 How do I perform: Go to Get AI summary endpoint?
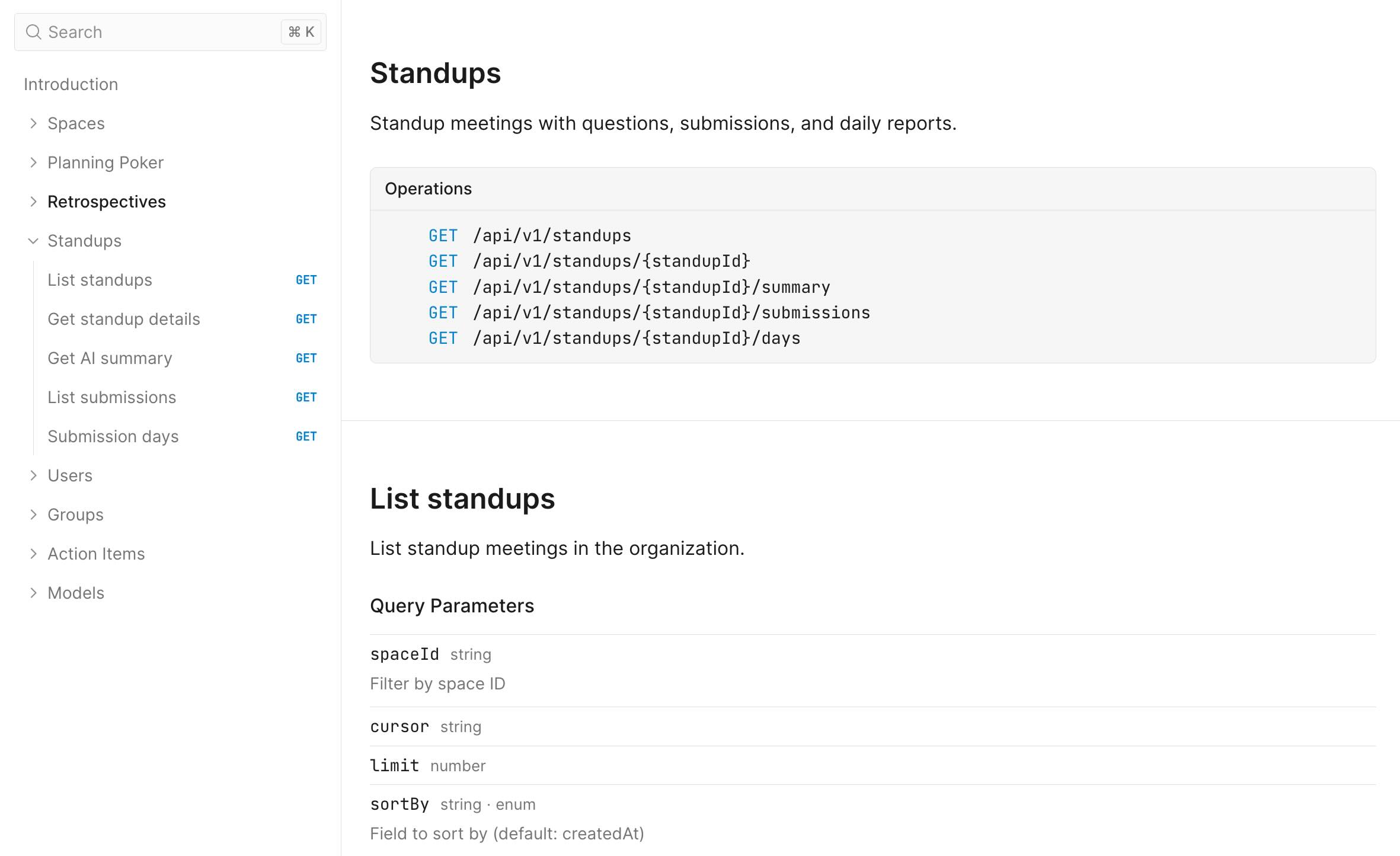tap(110, 358)
